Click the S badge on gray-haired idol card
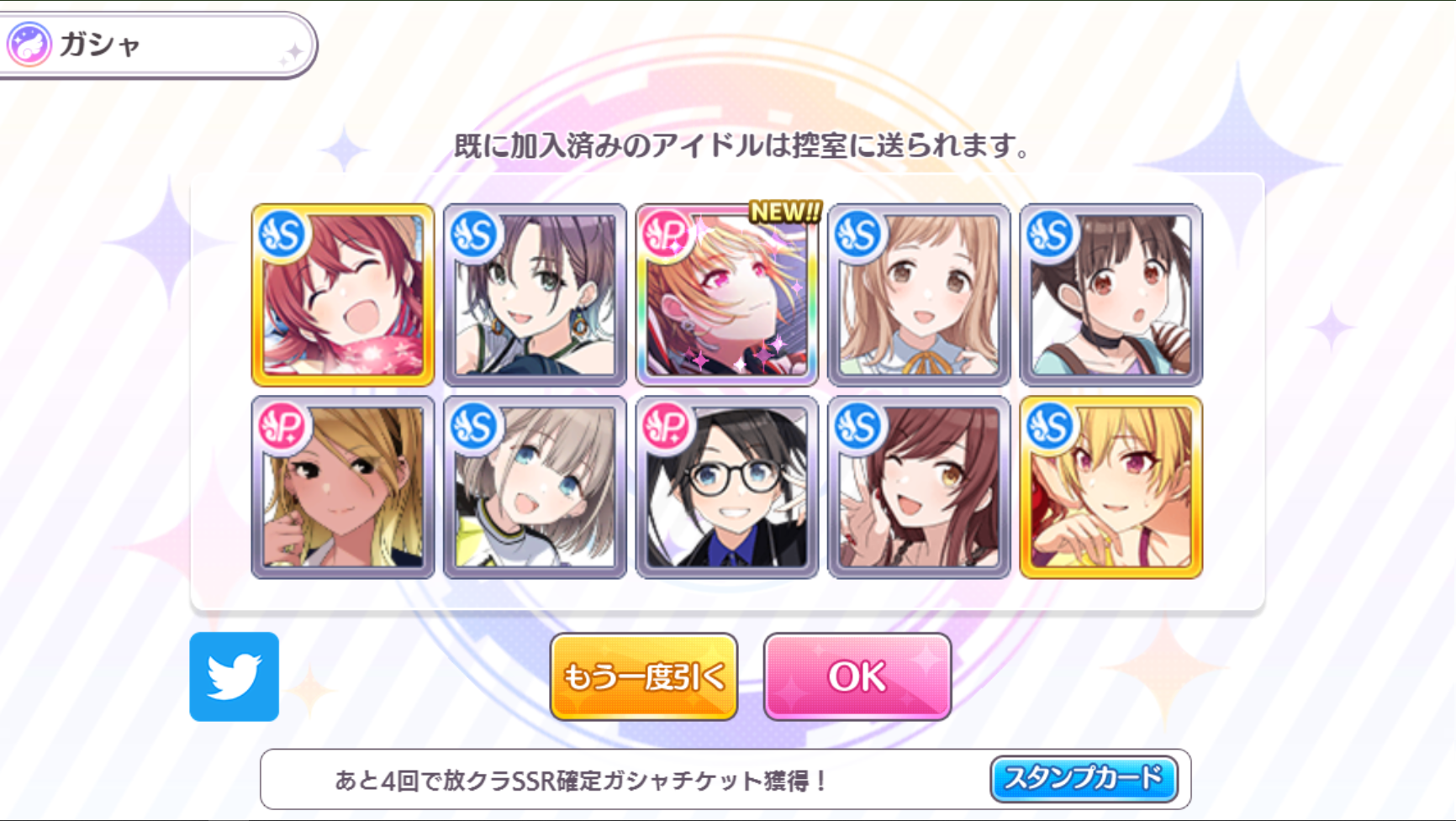This screenshot has width=1456, height=821. coord(474,427)
